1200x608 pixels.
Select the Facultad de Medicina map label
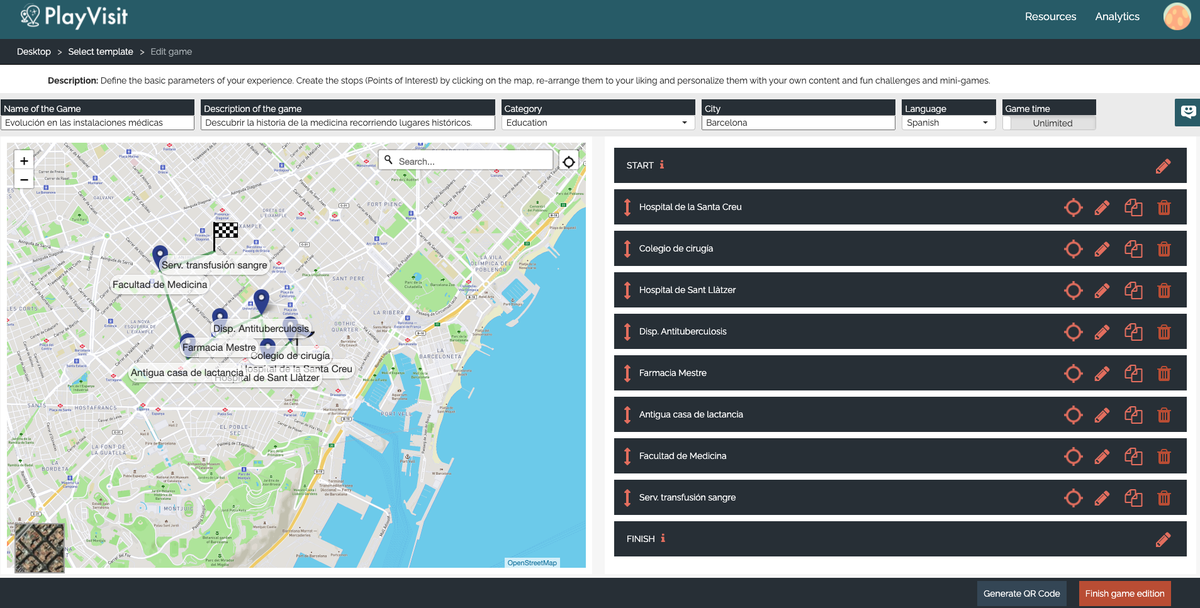point(160,285)
